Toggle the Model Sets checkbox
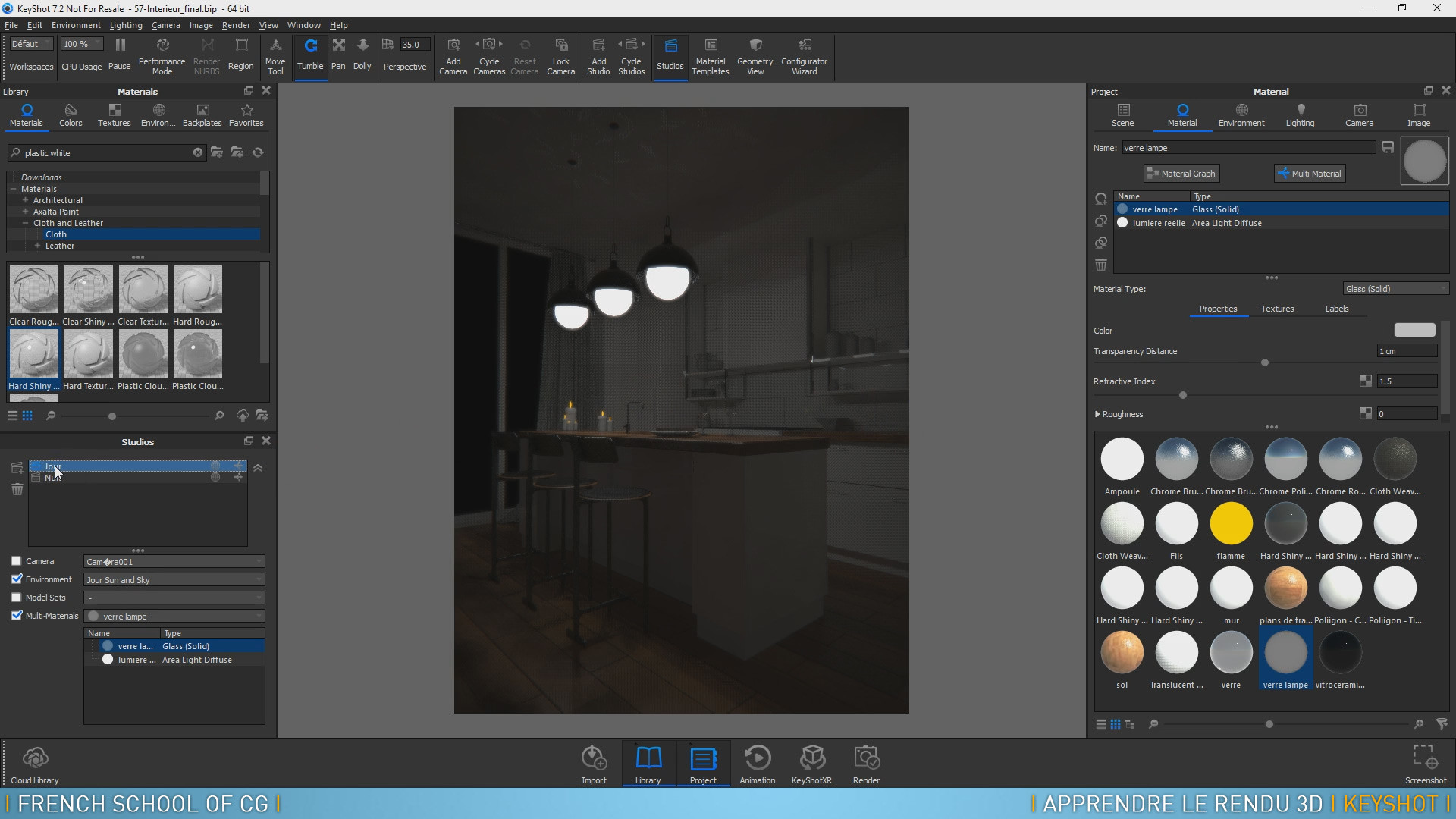This screenshot has height=819, width=1456. click(16, 598)
